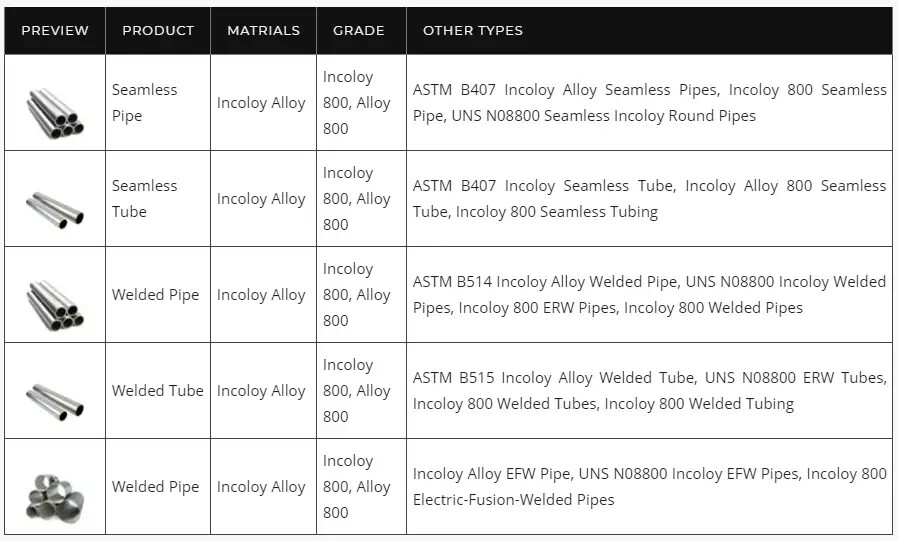Click the MATRIALS column header

(263, 30)
